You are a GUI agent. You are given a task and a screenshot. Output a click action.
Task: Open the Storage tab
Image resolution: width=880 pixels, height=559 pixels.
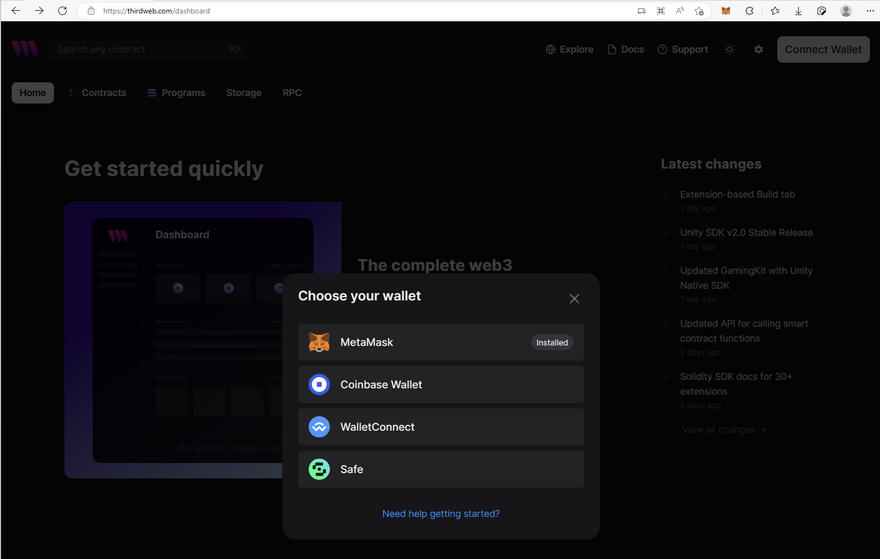click(x=243, y=93)
